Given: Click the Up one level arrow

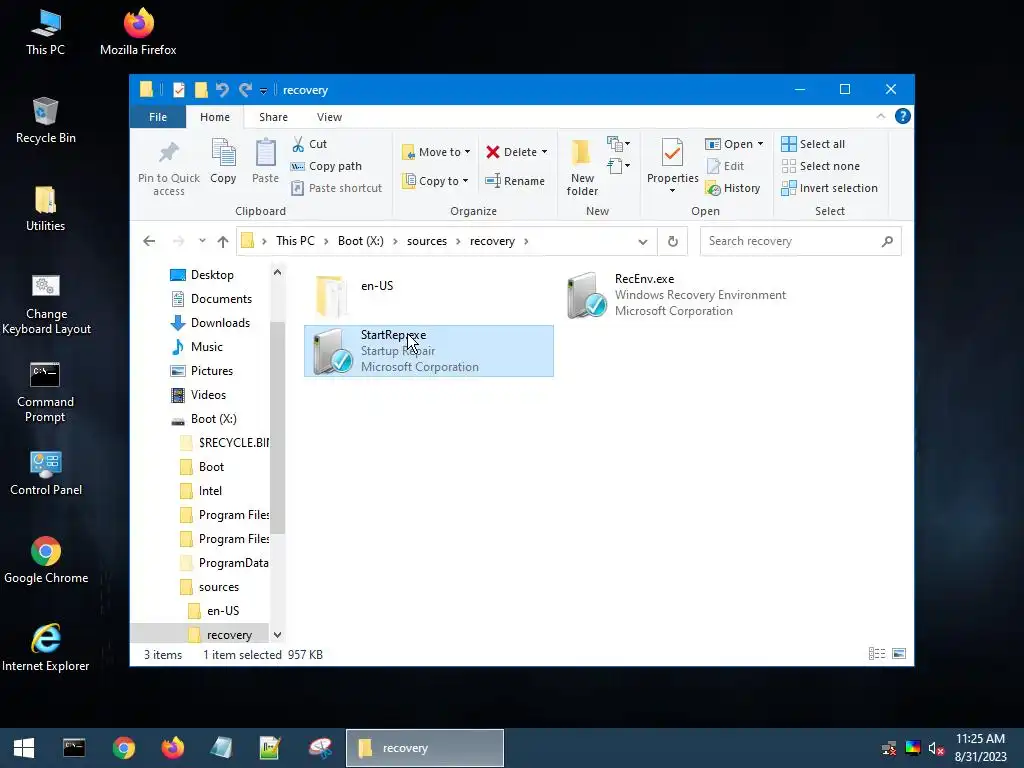Looking at the screenshot, I should pos(223,241).
